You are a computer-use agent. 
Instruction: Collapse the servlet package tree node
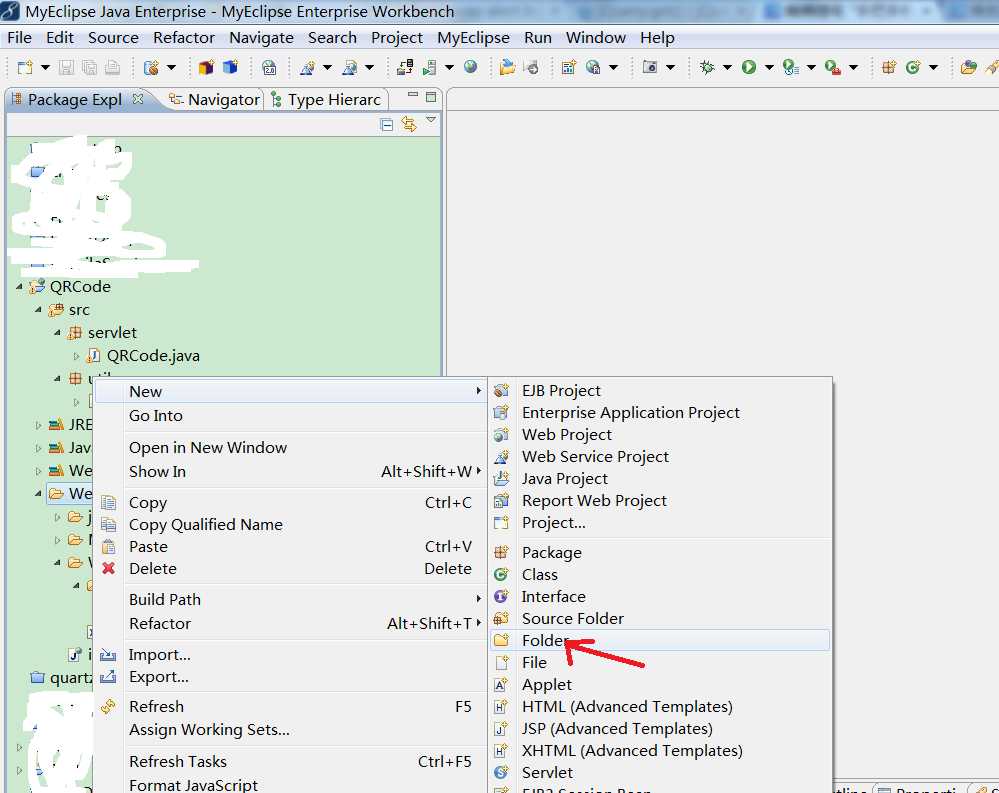[x=57, y=332]
